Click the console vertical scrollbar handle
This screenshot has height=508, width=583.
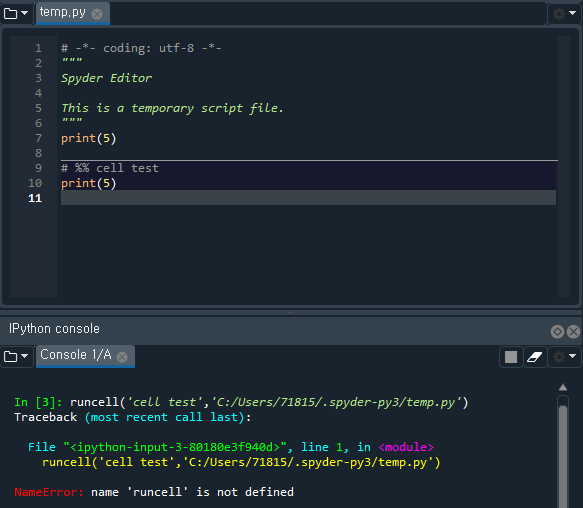[563, 457]
